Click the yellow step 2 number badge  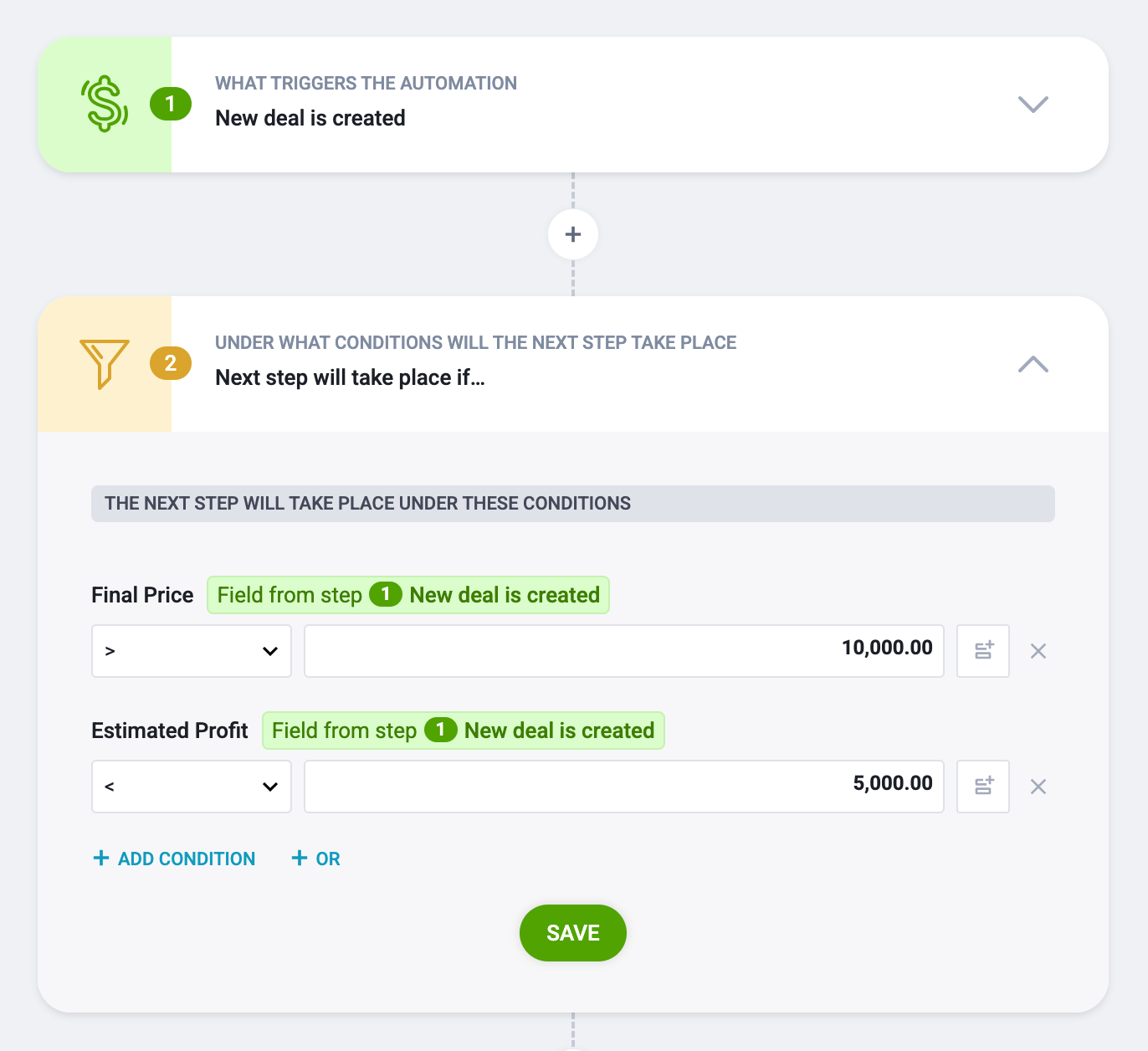(171, 363)
